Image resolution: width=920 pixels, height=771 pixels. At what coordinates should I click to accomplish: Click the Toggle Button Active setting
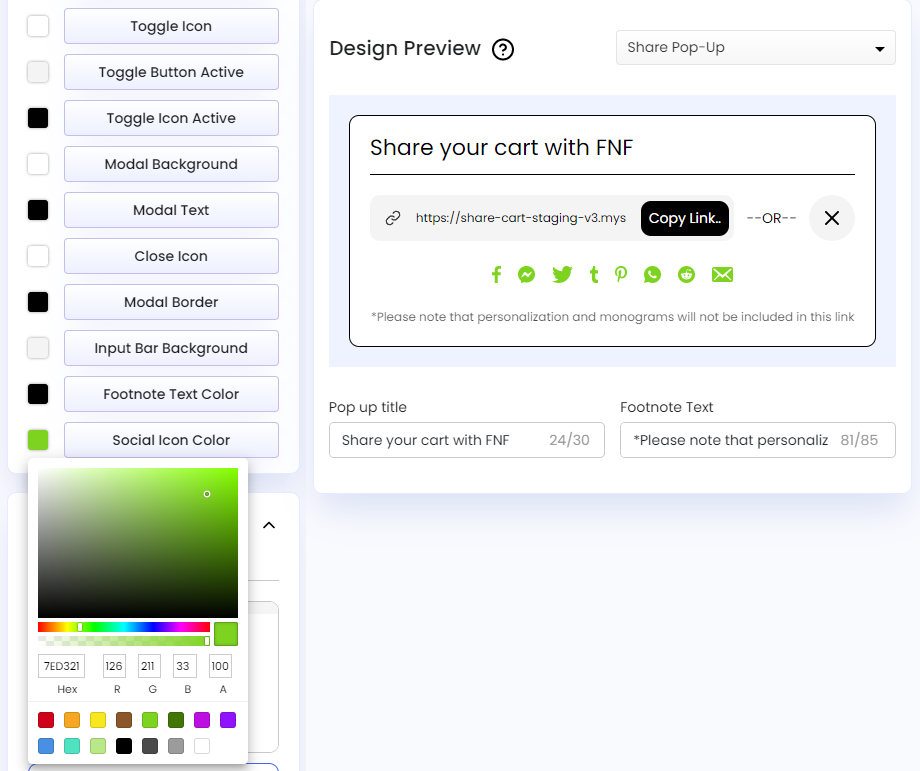click(x=171, y=72)
